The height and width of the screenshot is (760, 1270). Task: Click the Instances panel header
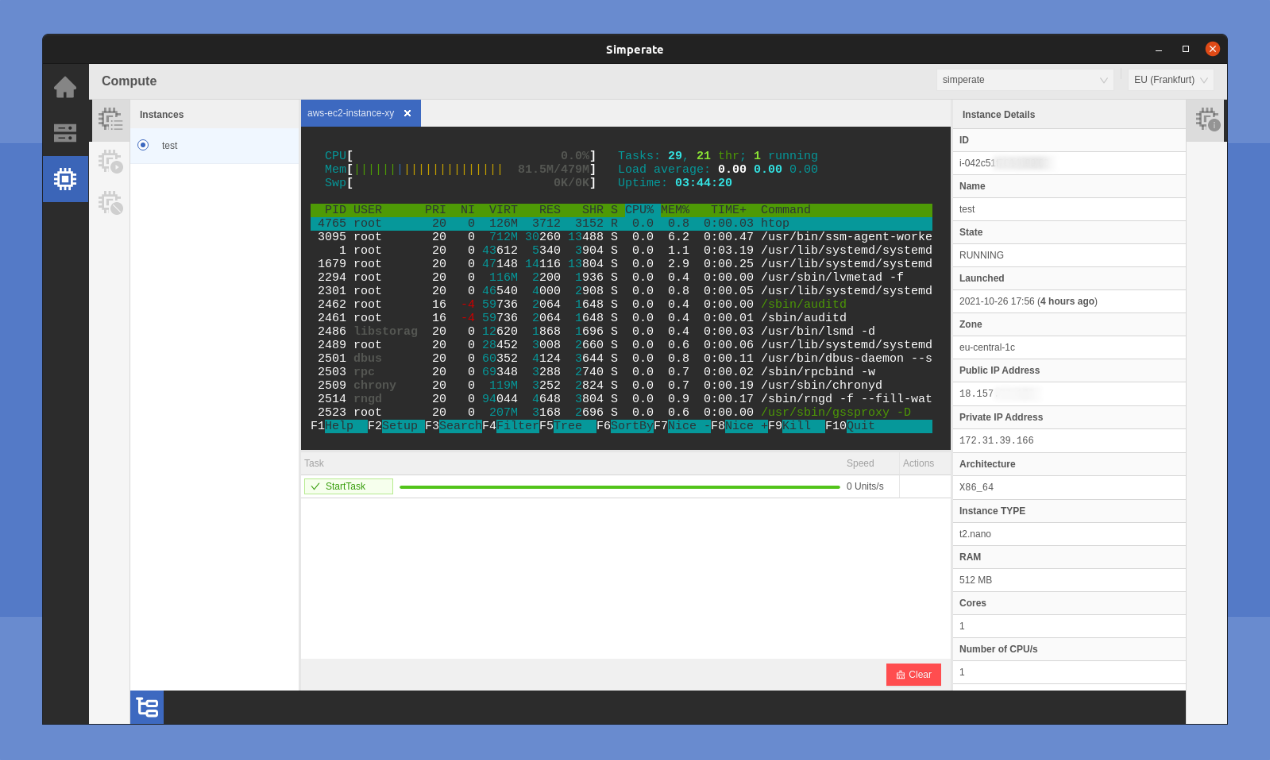coord(162,115)
